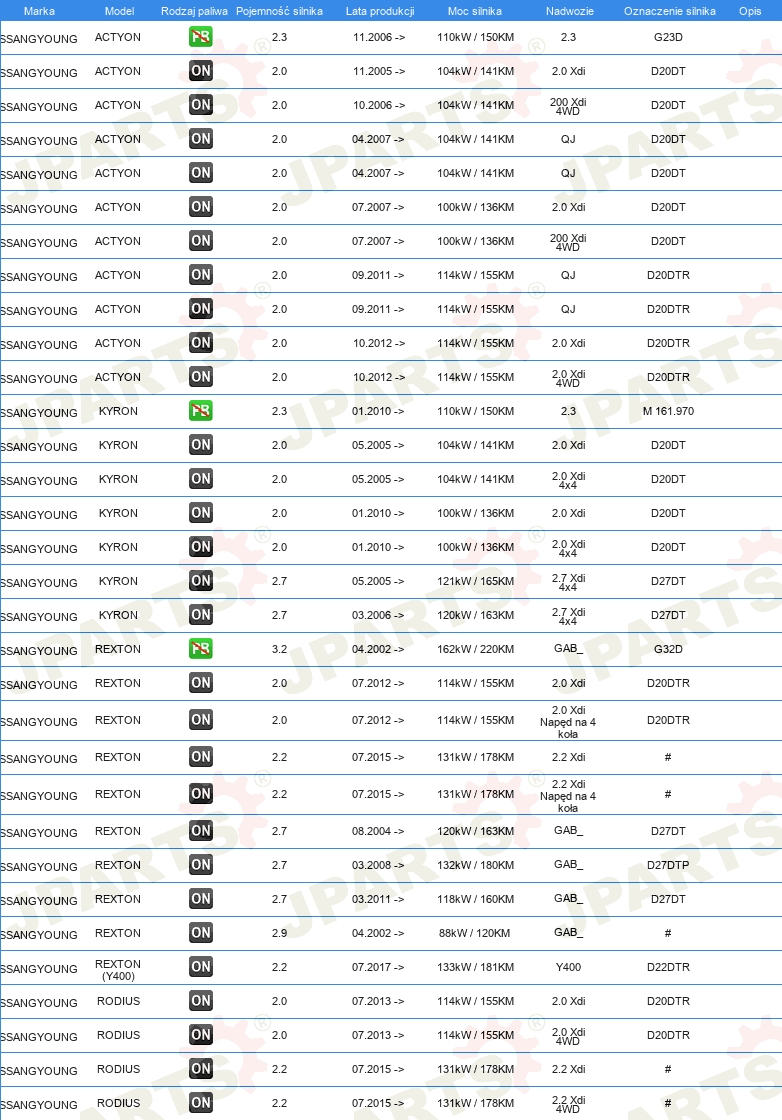Click the ON icon in the KYRON 05.2005 2.0 Xdi 4x4 row
This screenshot has height=1120, width=782.
click(201, 479)
